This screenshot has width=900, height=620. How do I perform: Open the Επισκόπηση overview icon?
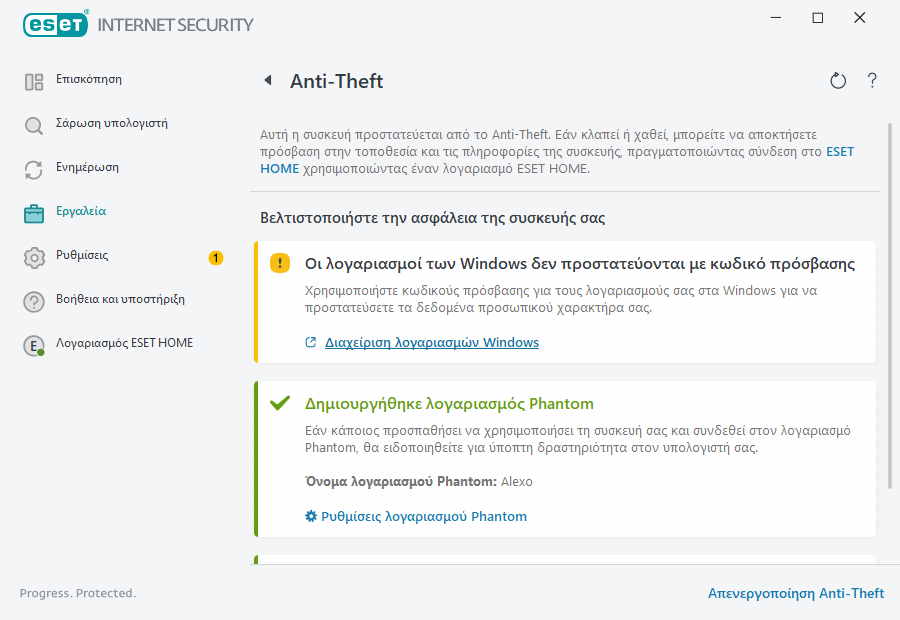click(x=33, y=79)
